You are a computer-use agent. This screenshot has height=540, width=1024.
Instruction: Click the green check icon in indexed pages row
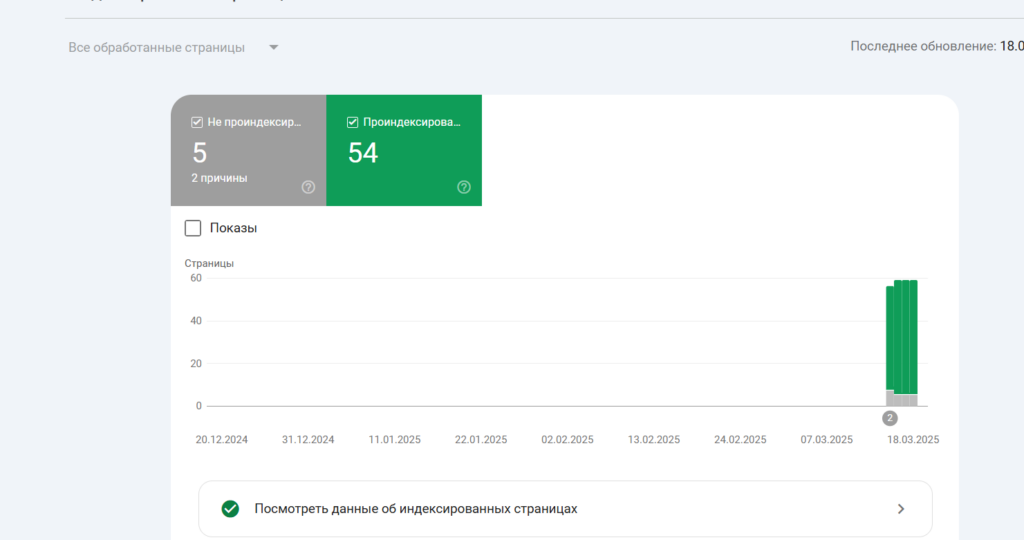tap(230, 509)
